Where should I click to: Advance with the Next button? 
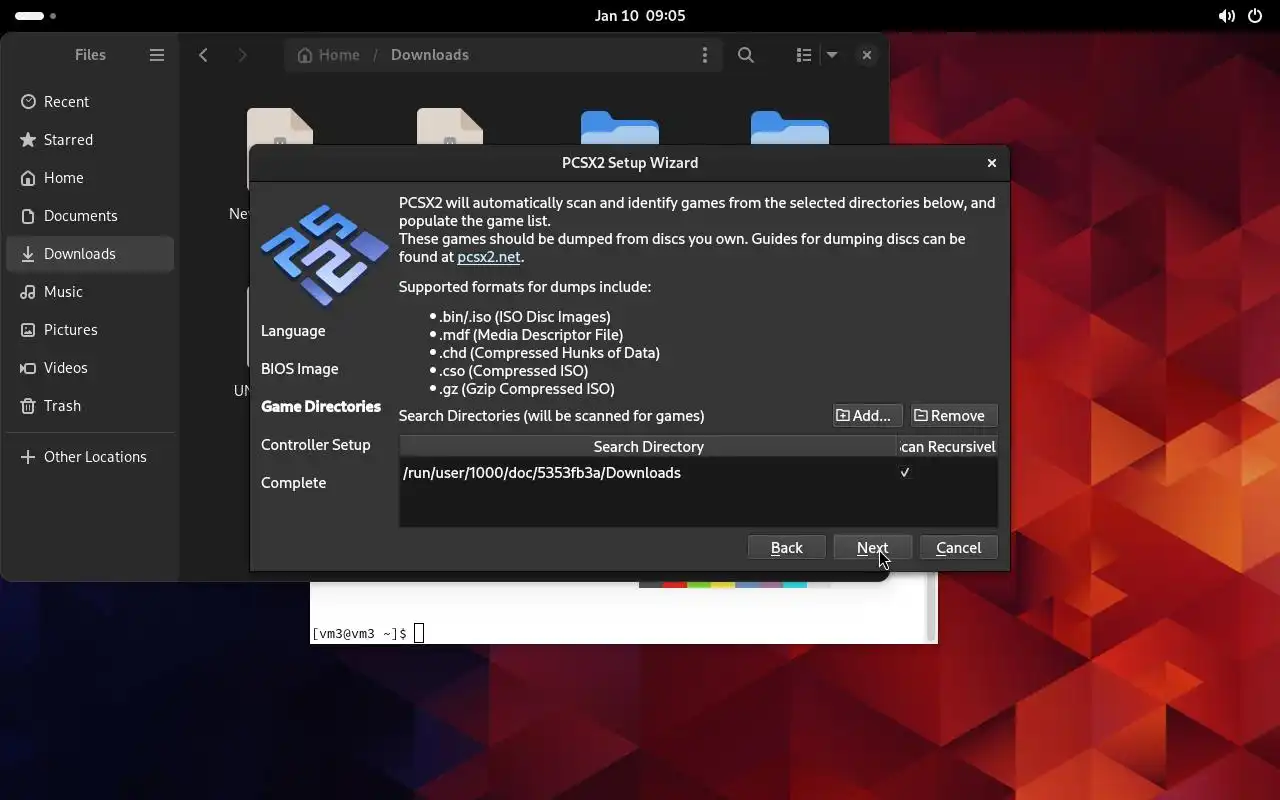(872, 548)
